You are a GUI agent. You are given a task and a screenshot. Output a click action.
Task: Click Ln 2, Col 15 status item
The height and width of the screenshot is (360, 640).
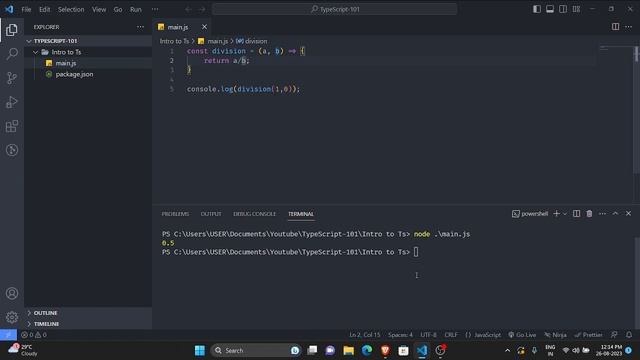coord(364,335)
